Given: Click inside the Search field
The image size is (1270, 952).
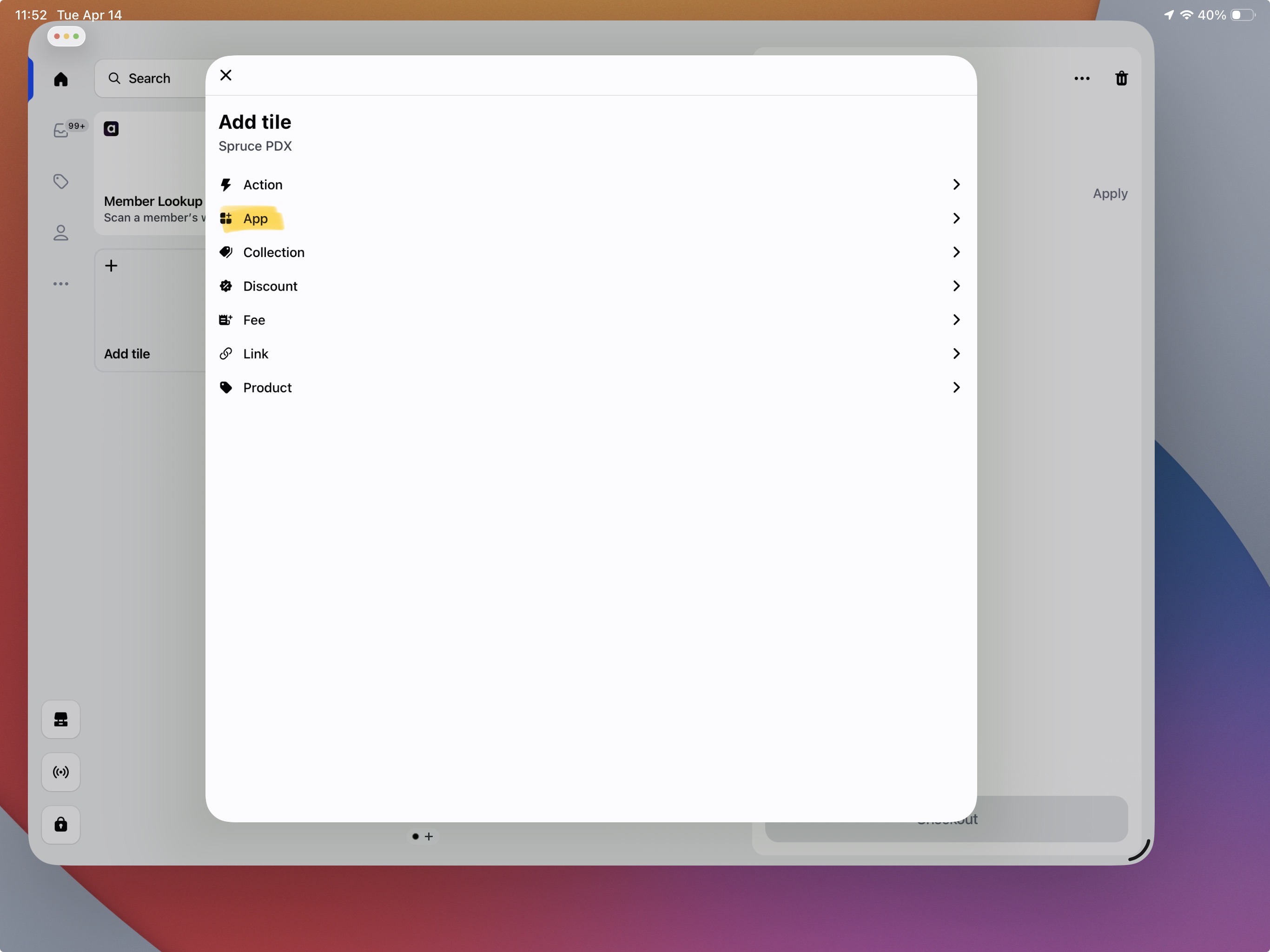Looking at the screenshot, I should [x=148, y=78].
